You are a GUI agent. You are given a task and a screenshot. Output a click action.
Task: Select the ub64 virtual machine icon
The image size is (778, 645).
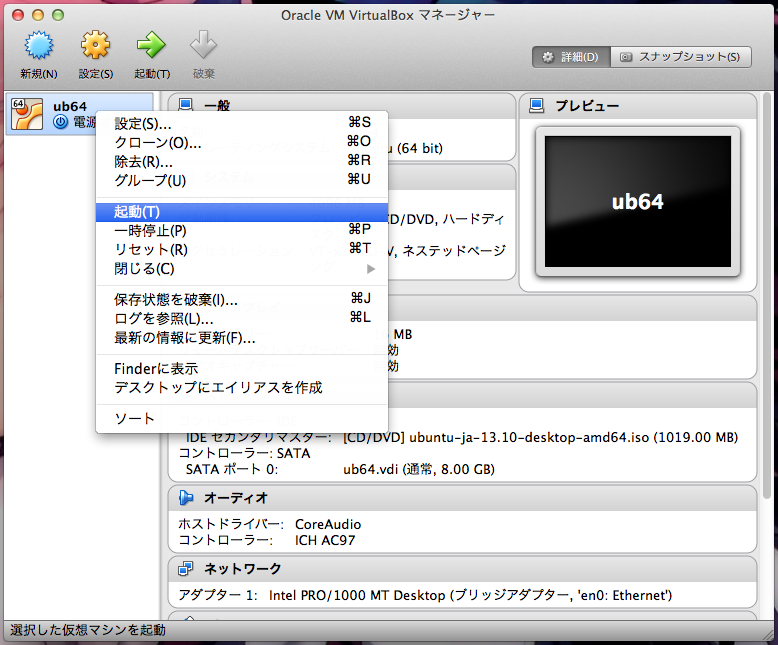27,114
